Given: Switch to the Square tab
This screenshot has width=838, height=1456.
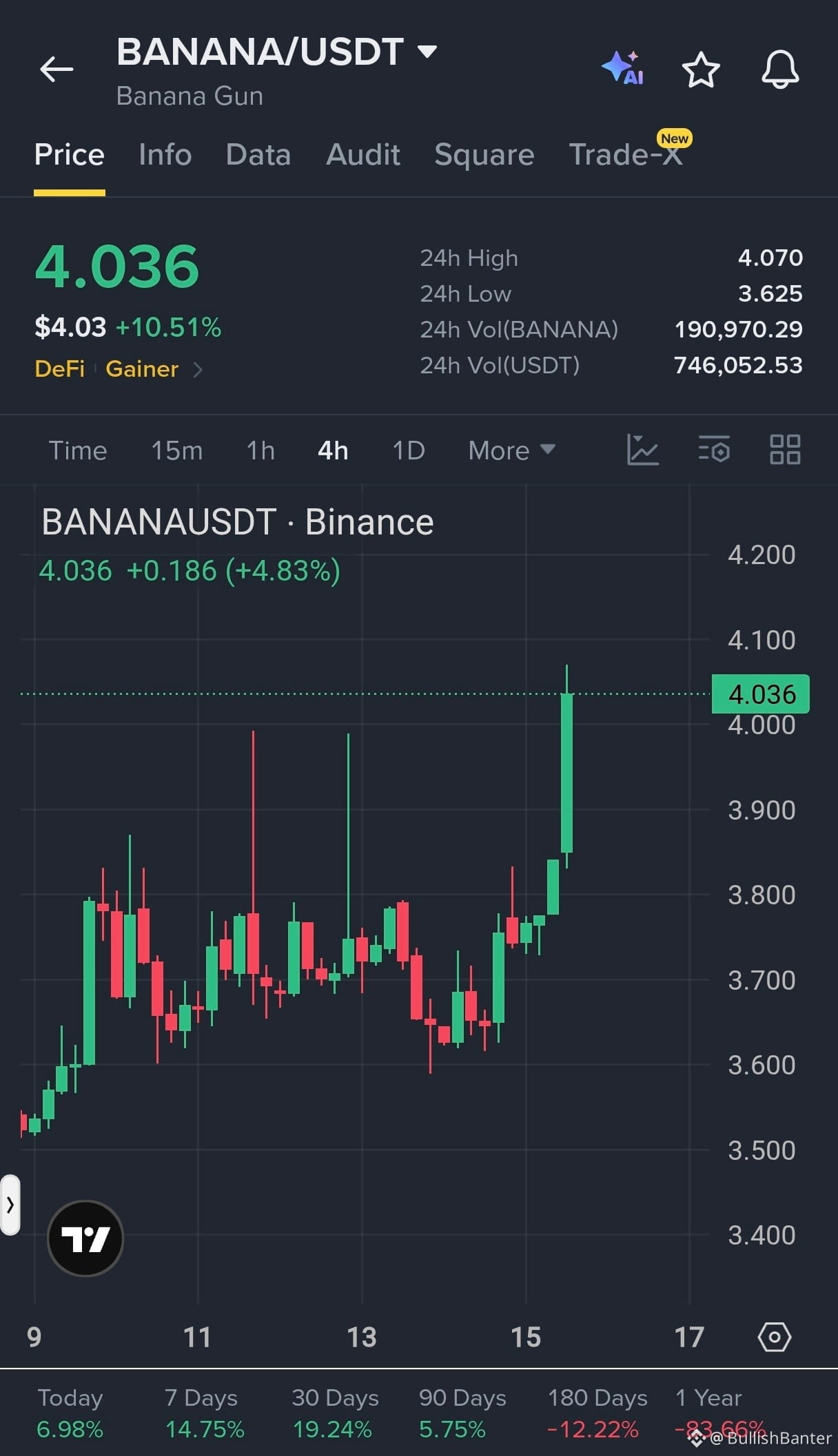Looking at the screenshot, I should 484,155.
